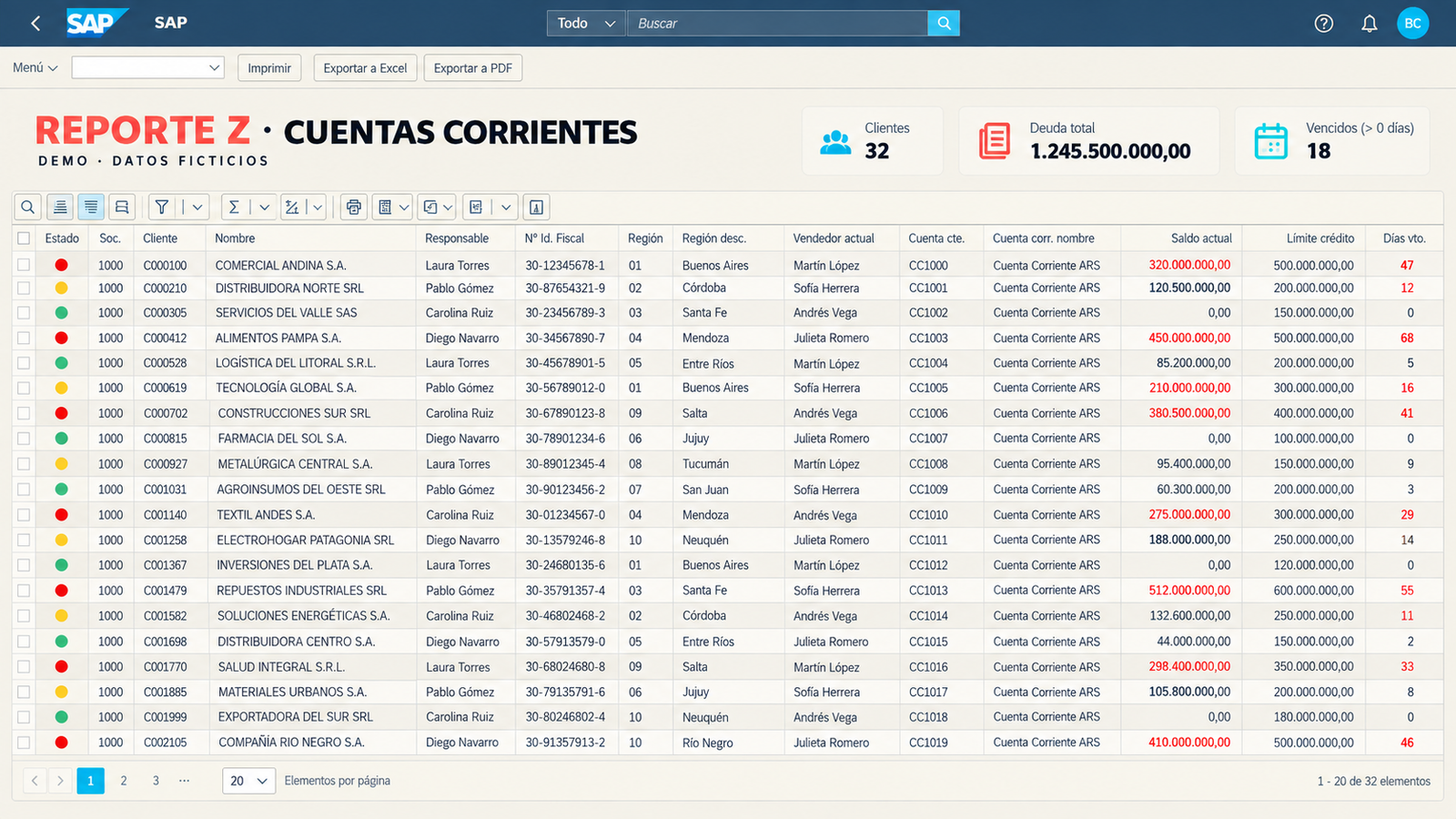Select the TEXTIL ANDES S.A. row checkbox
The image size is (1456, 819).
coord(24,515)
